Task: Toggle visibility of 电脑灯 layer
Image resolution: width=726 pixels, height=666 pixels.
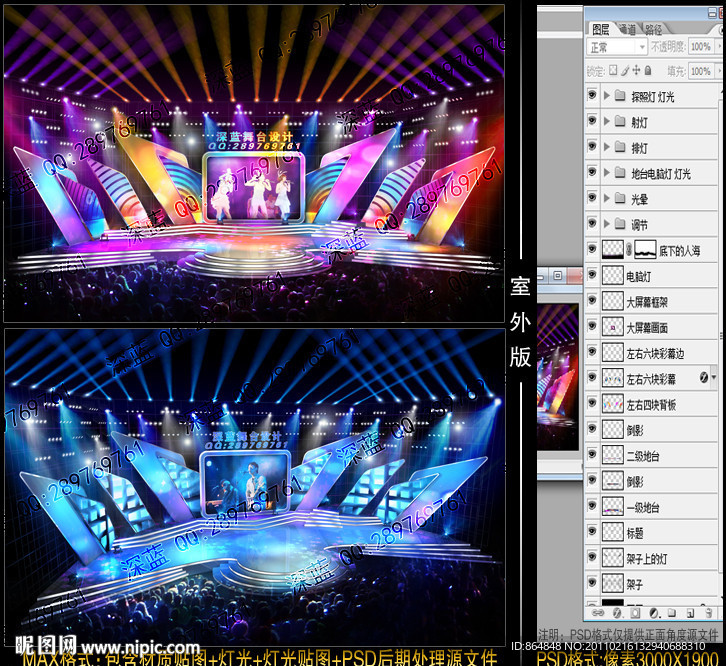Action: (x=593, y=276)
